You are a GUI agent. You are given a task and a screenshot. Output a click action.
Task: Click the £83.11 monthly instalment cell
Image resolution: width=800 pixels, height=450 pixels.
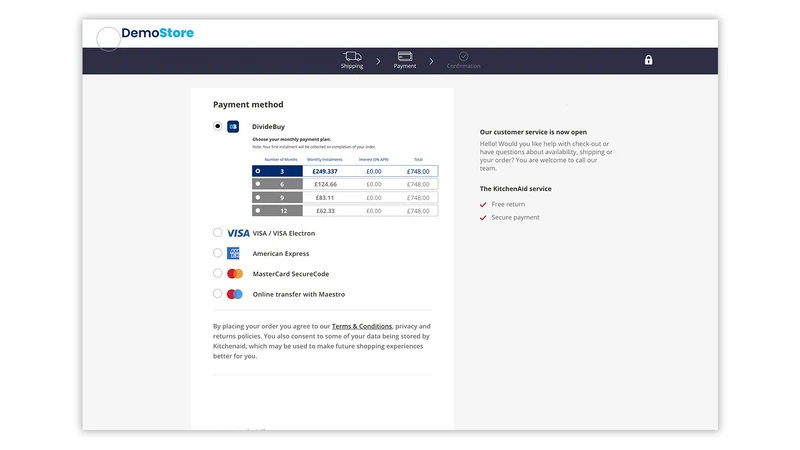[x=325, y=197]
